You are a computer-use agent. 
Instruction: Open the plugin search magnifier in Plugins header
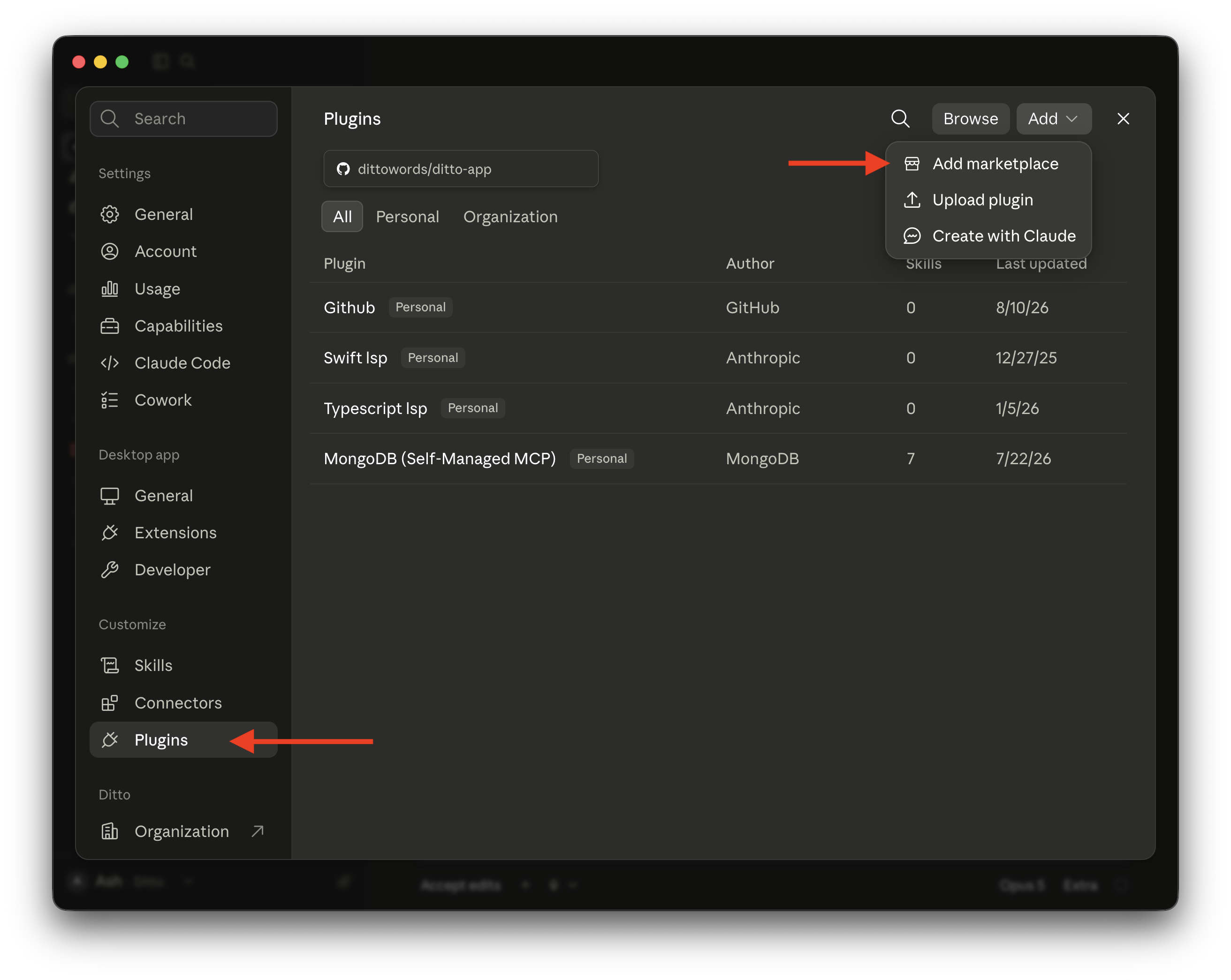click(900, 119)
